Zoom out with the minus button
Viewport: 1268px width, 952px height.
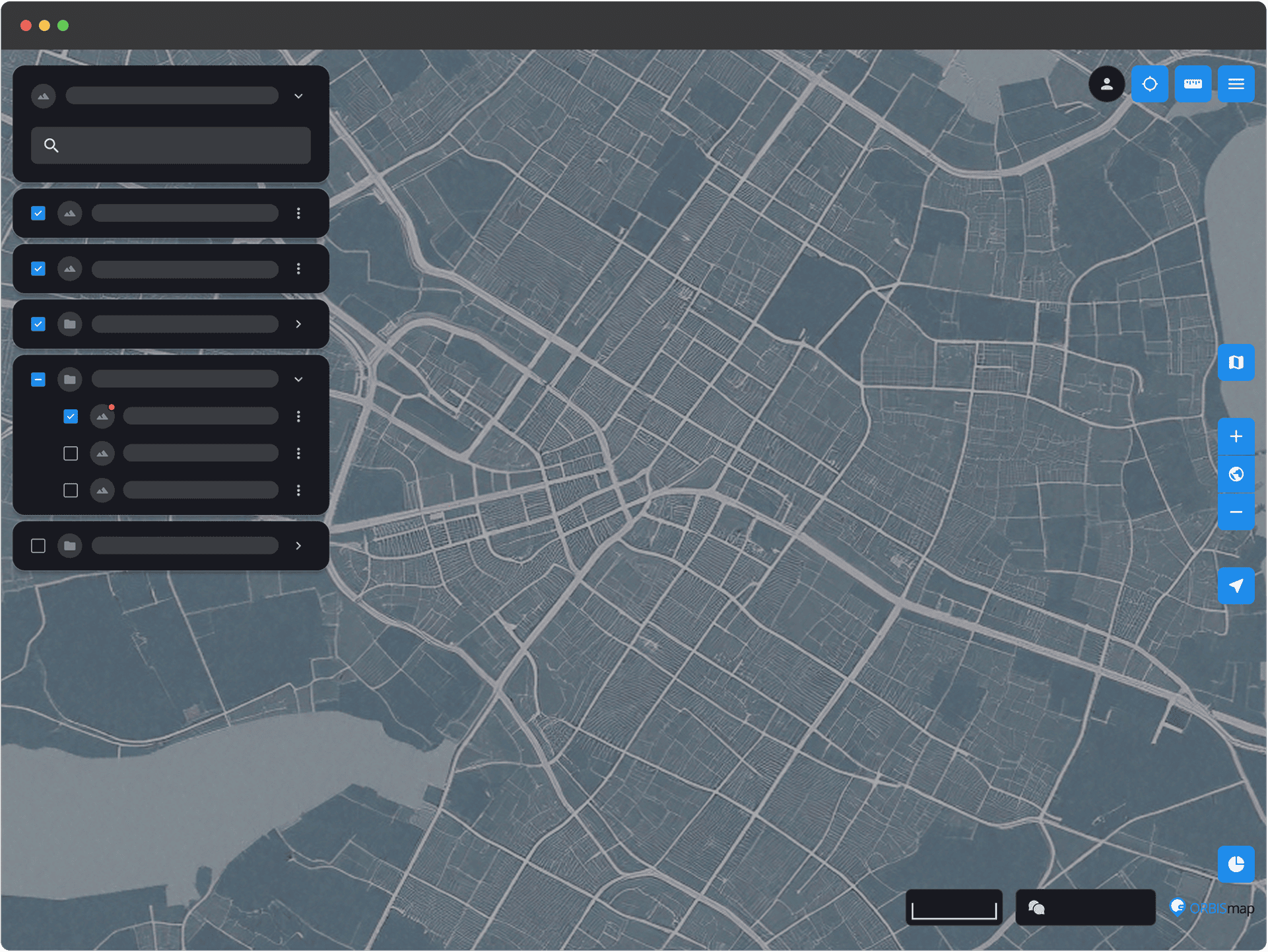1236,512
